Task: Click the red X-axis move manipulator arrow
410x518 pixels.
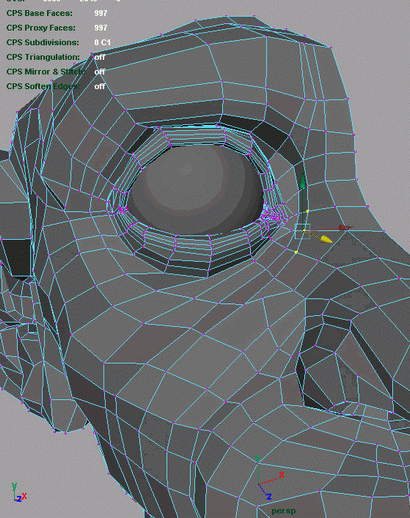Action: 343,228
